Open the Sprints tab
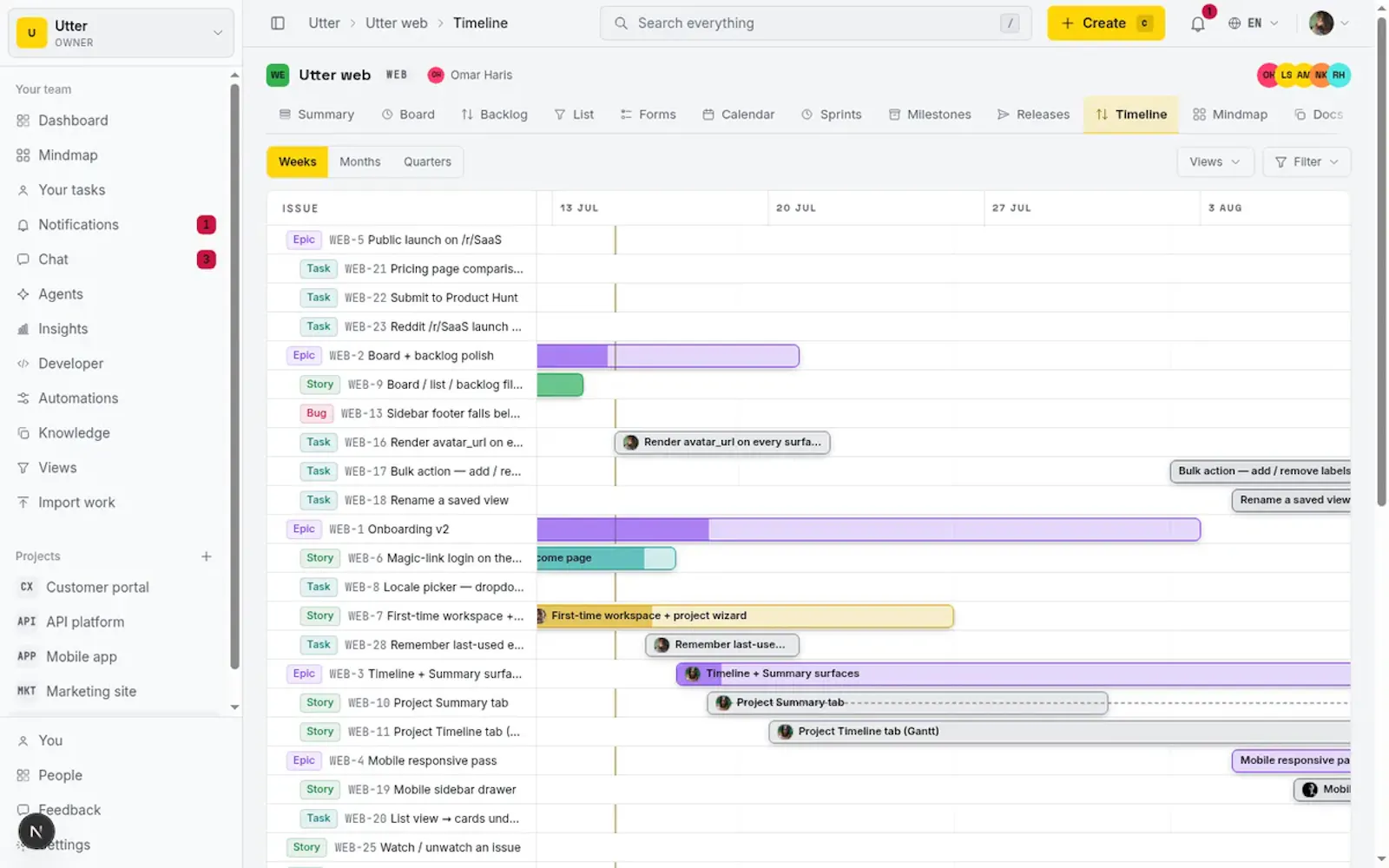Screen dimensions: 1389x868 [832, 115]
